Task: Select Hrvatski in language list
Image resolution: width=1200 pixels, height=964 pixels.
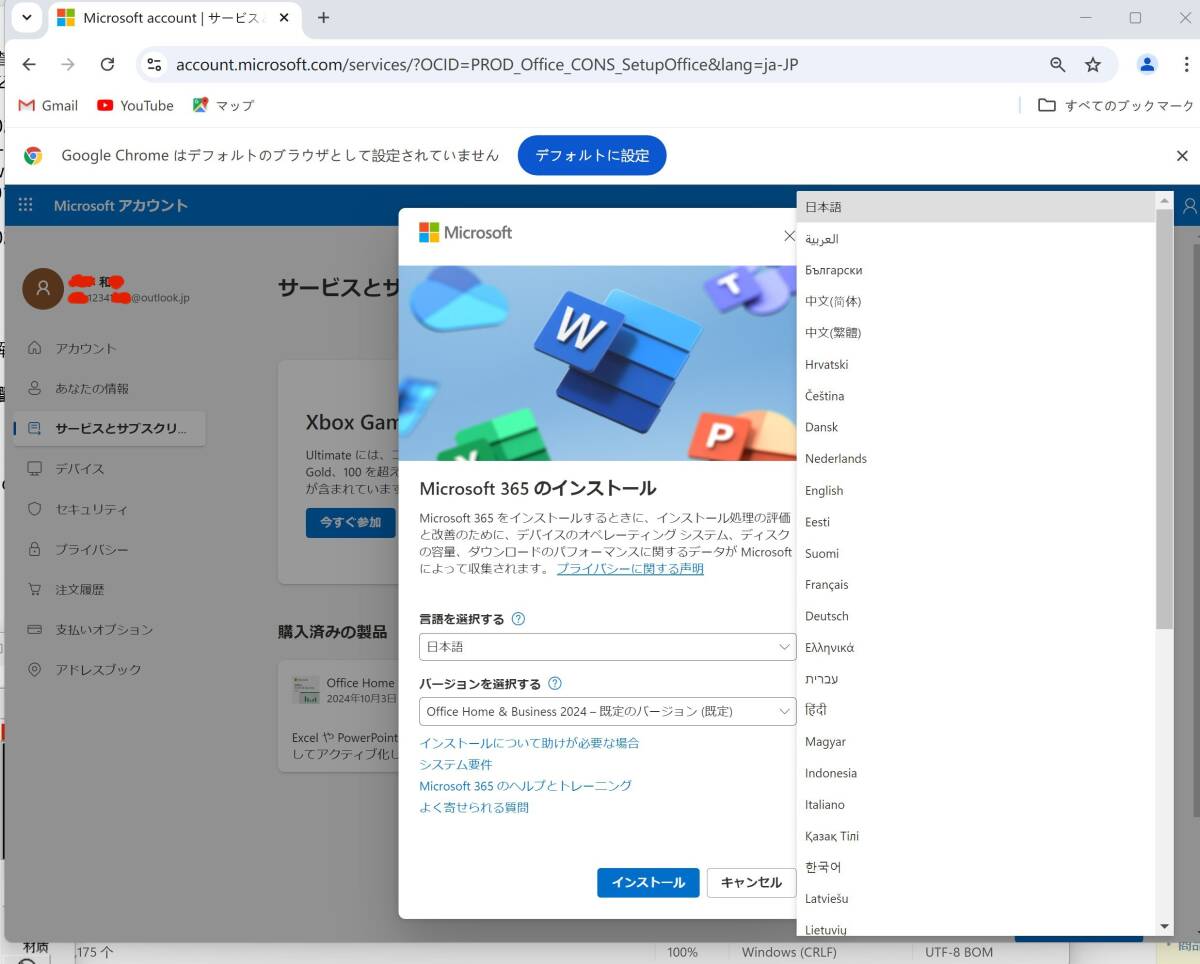Action: click(976, 364)
